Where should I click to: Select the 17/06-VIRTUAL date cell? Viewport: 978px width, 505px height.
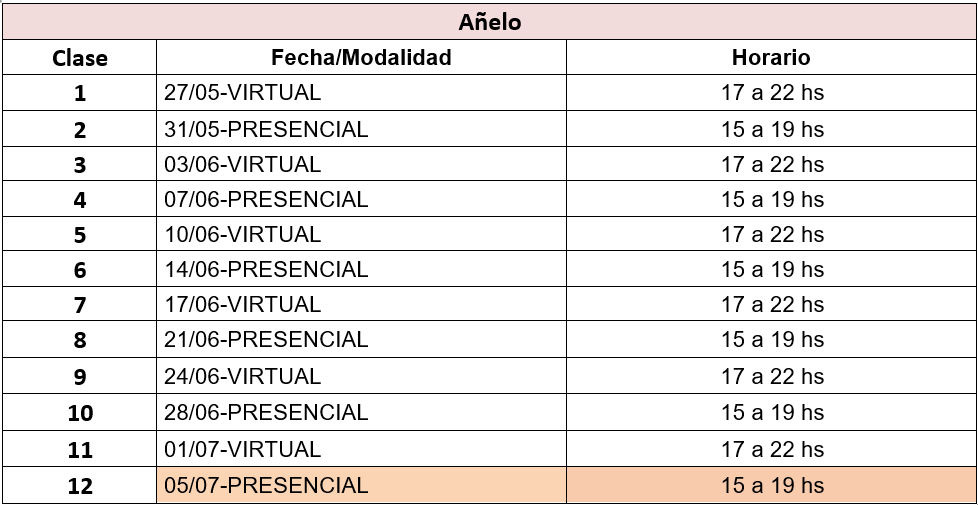click(x=361, y=304)
